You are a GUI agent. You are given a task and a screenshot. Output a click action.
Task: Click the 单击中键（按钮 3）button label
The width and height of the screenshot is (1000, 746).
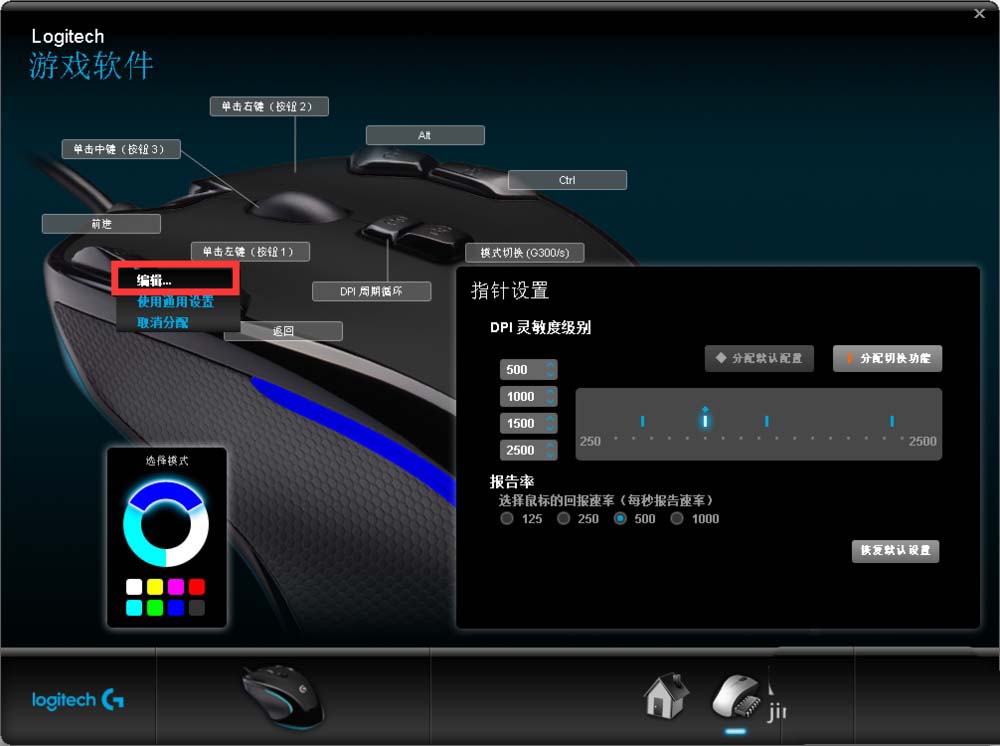tap(121, 149)
